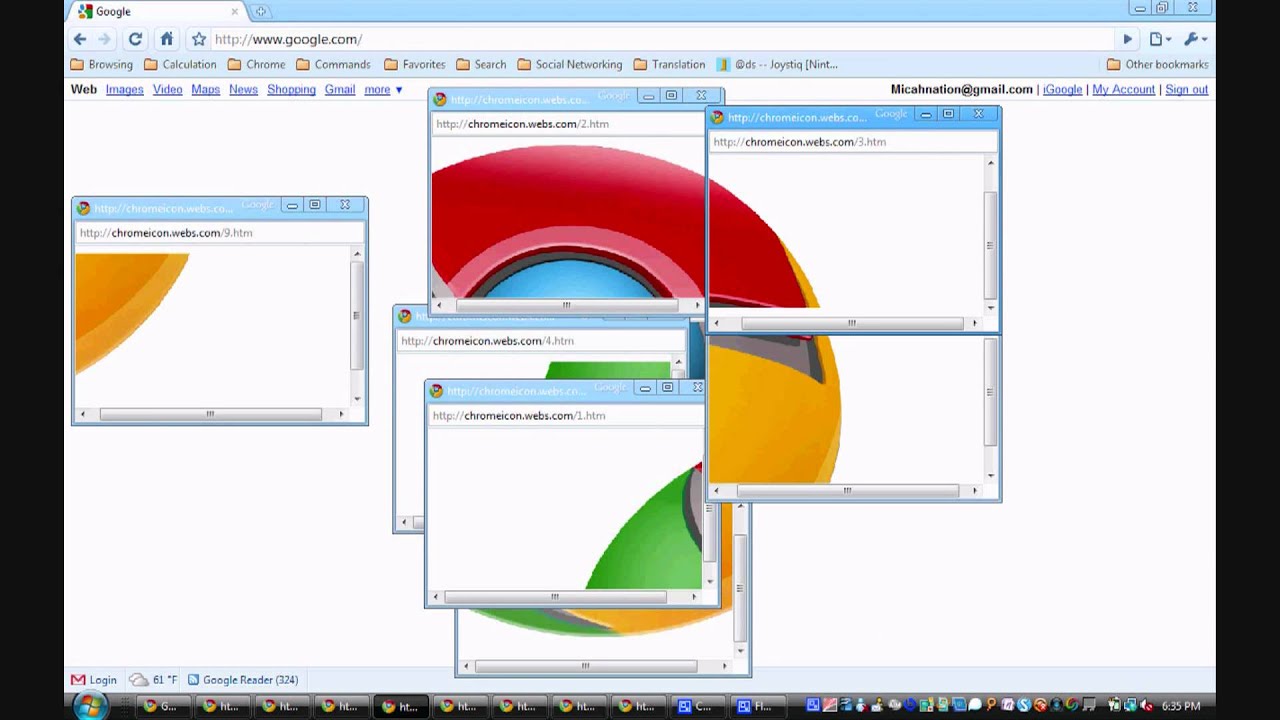
Task: Go to the Home page icon
Action: tap(167, 39)
